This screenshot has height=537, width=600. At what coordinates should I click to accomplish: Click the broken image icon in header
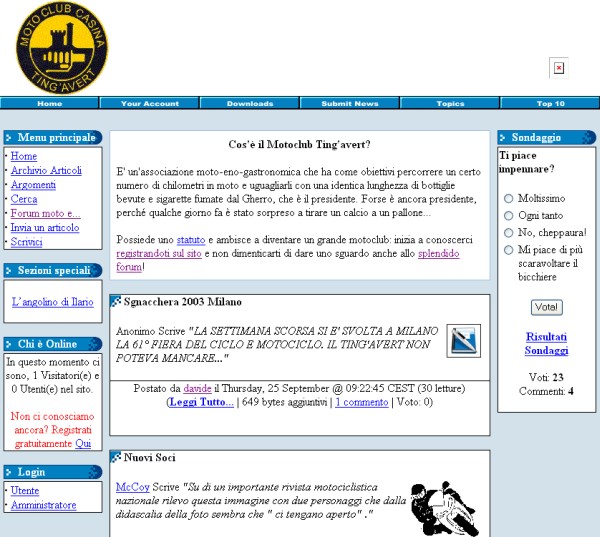559,68
